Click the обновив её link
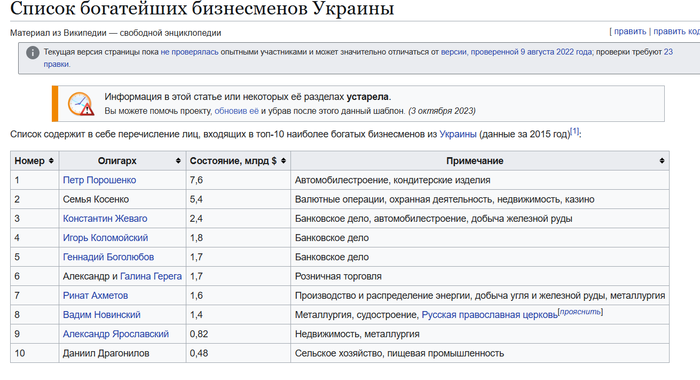This screenshot has height=380, width=700. (x=236, y=111)
